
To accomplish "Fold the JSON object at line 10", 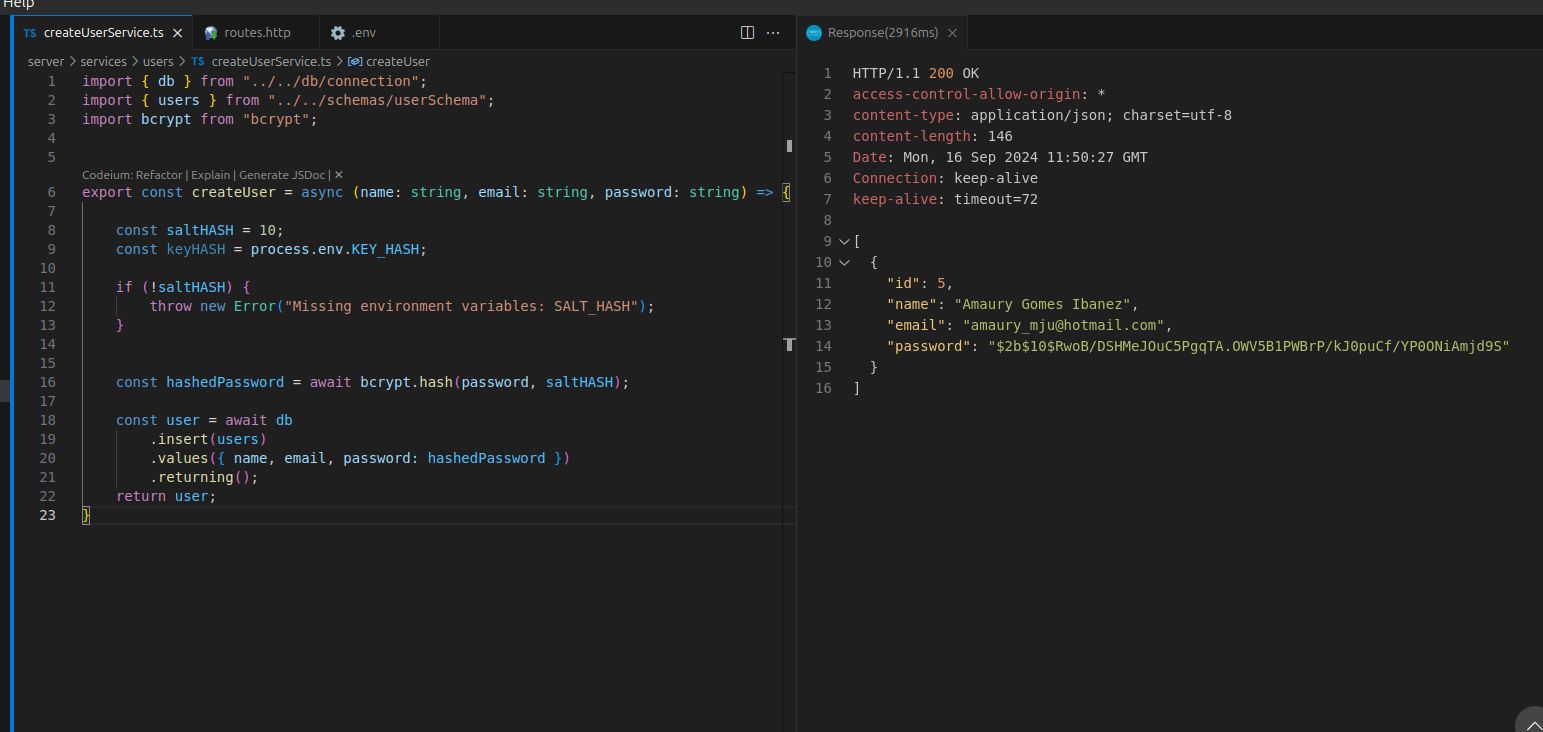I will [844, 262].
